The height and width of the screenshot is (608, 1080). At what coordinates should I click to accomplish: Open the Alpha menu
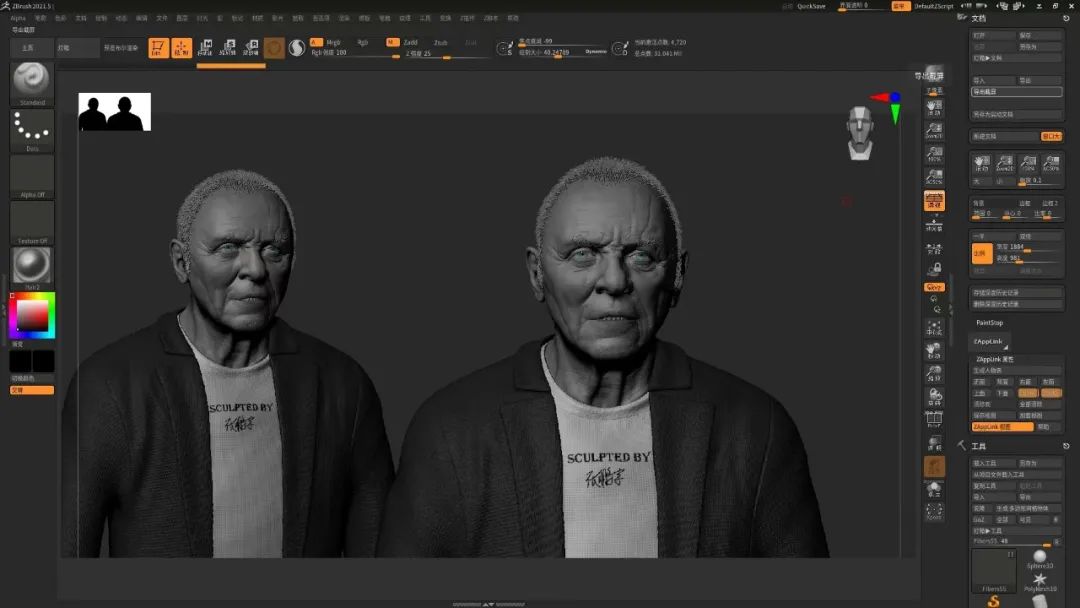click(18, 18)
